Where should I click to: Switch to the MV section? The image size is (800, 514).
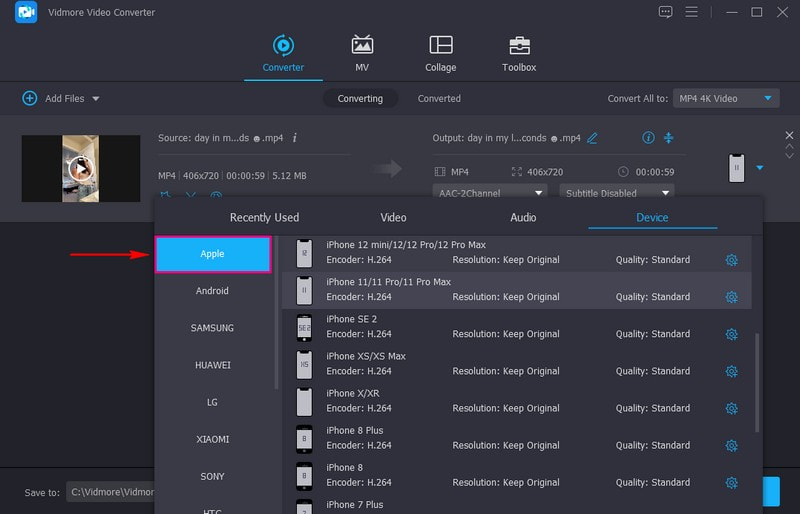[362, 54]
